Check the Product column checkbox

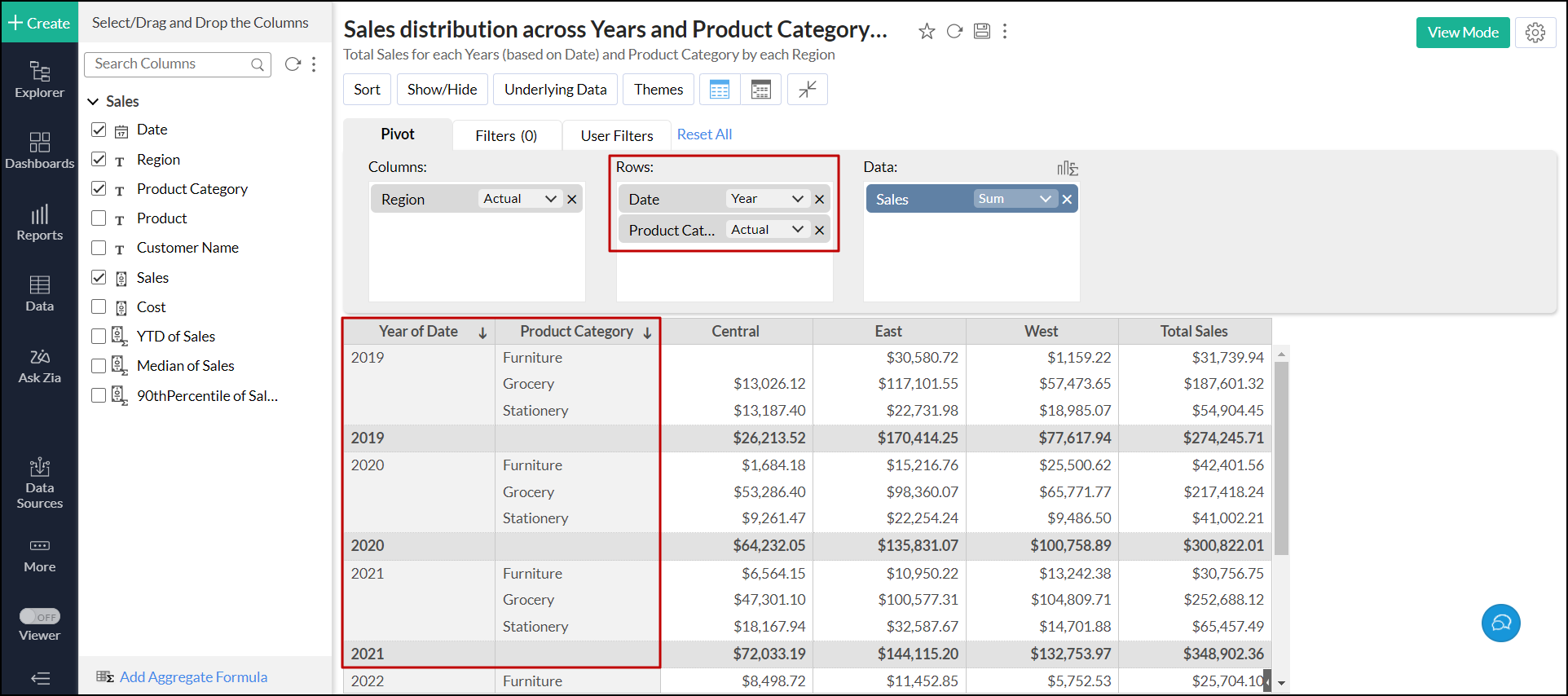(99, 218)
